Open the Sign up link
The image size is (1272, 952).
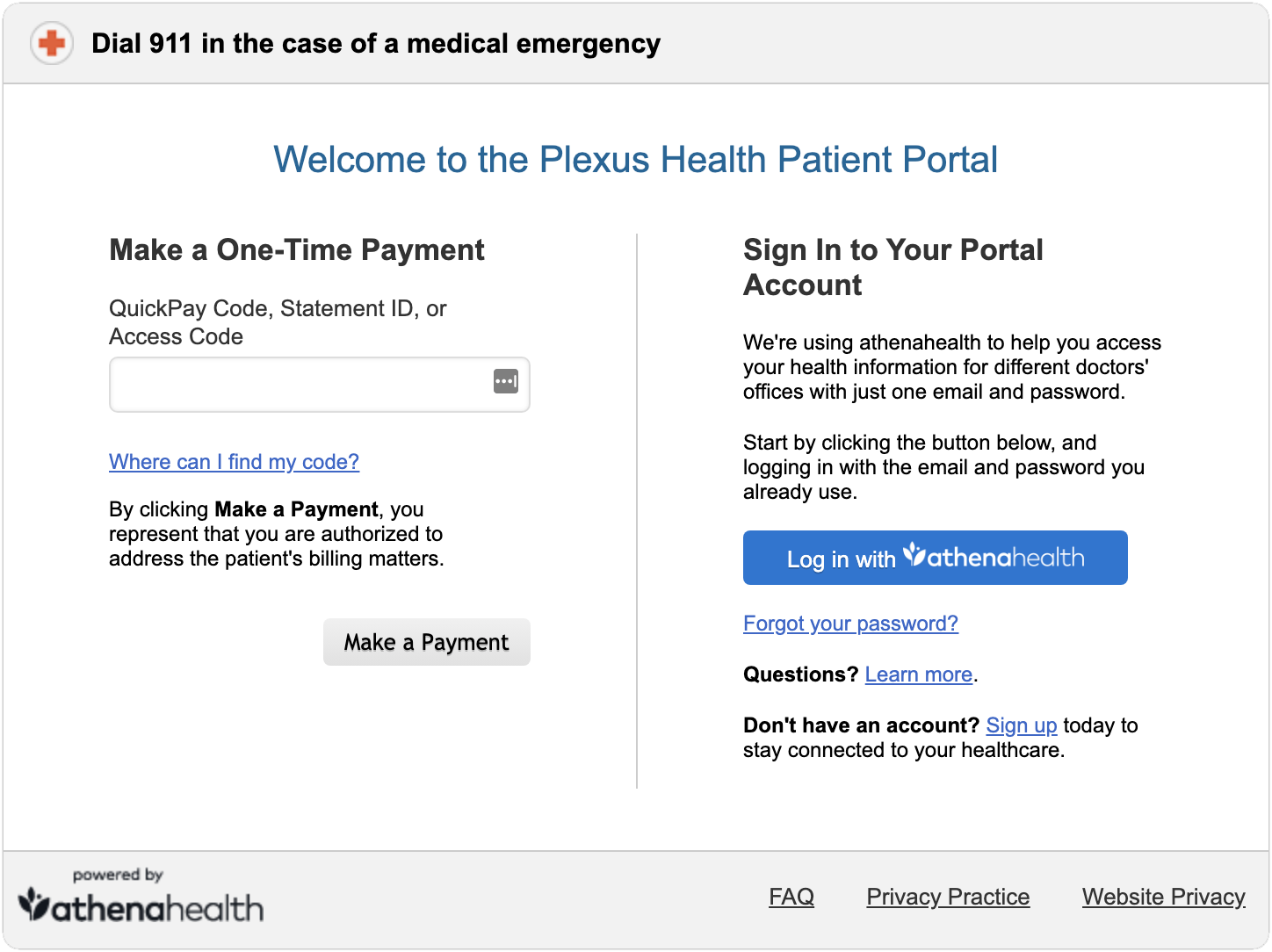[1022, 725]
